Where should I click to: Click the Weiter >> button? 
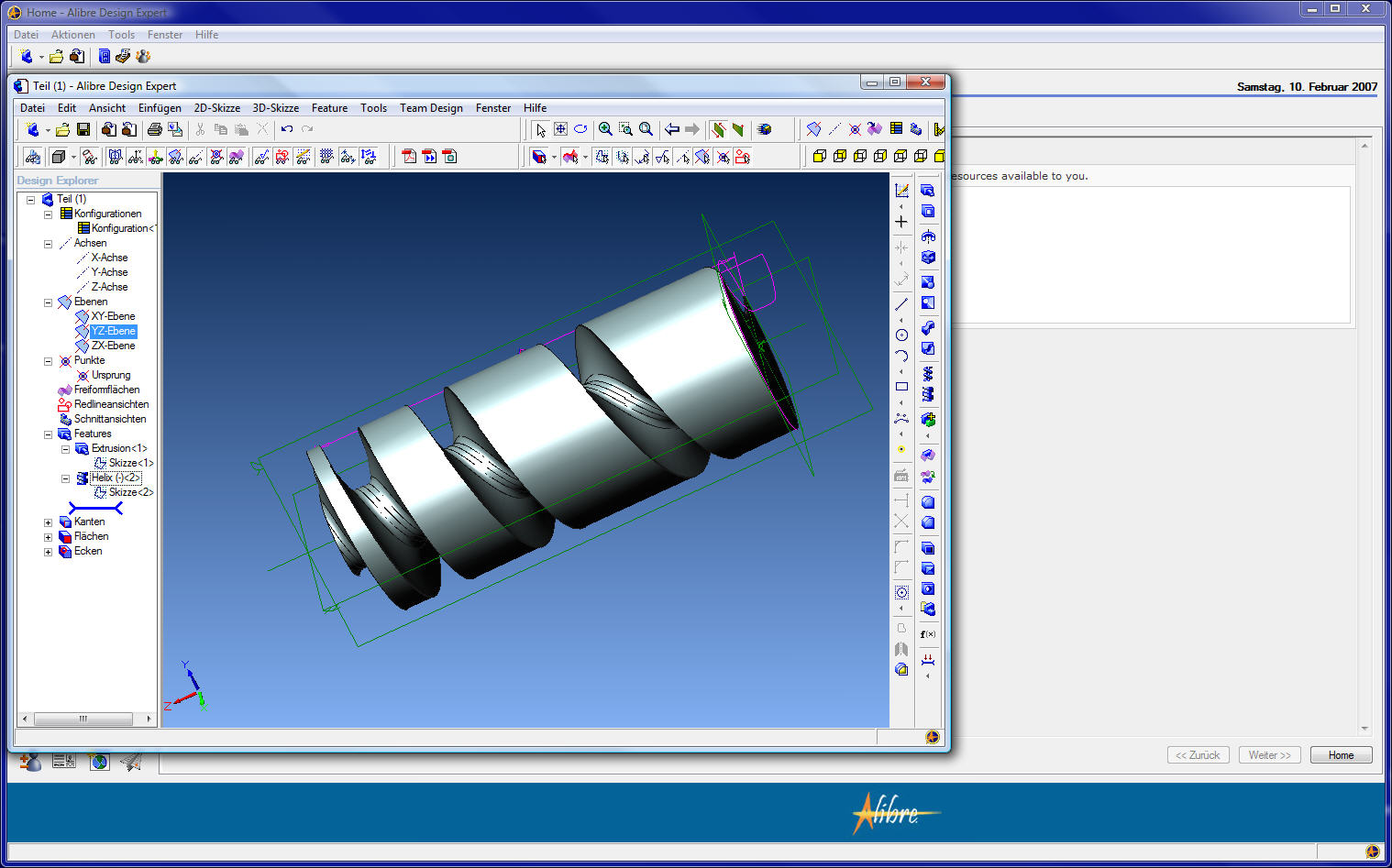click(1269, 755)
